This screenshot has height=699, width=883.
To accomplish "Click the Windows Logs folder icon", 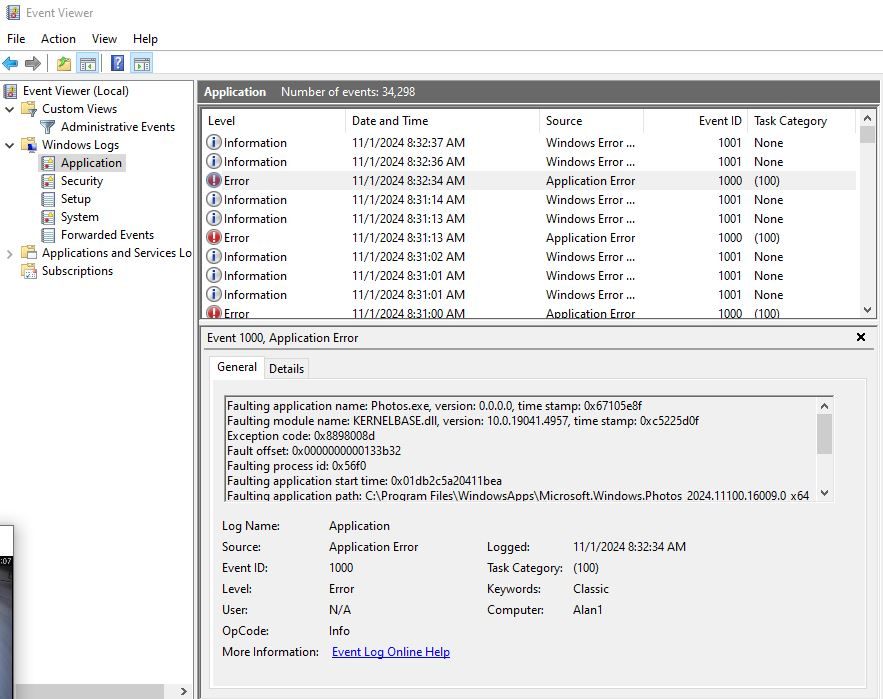I will click(29, 145).
